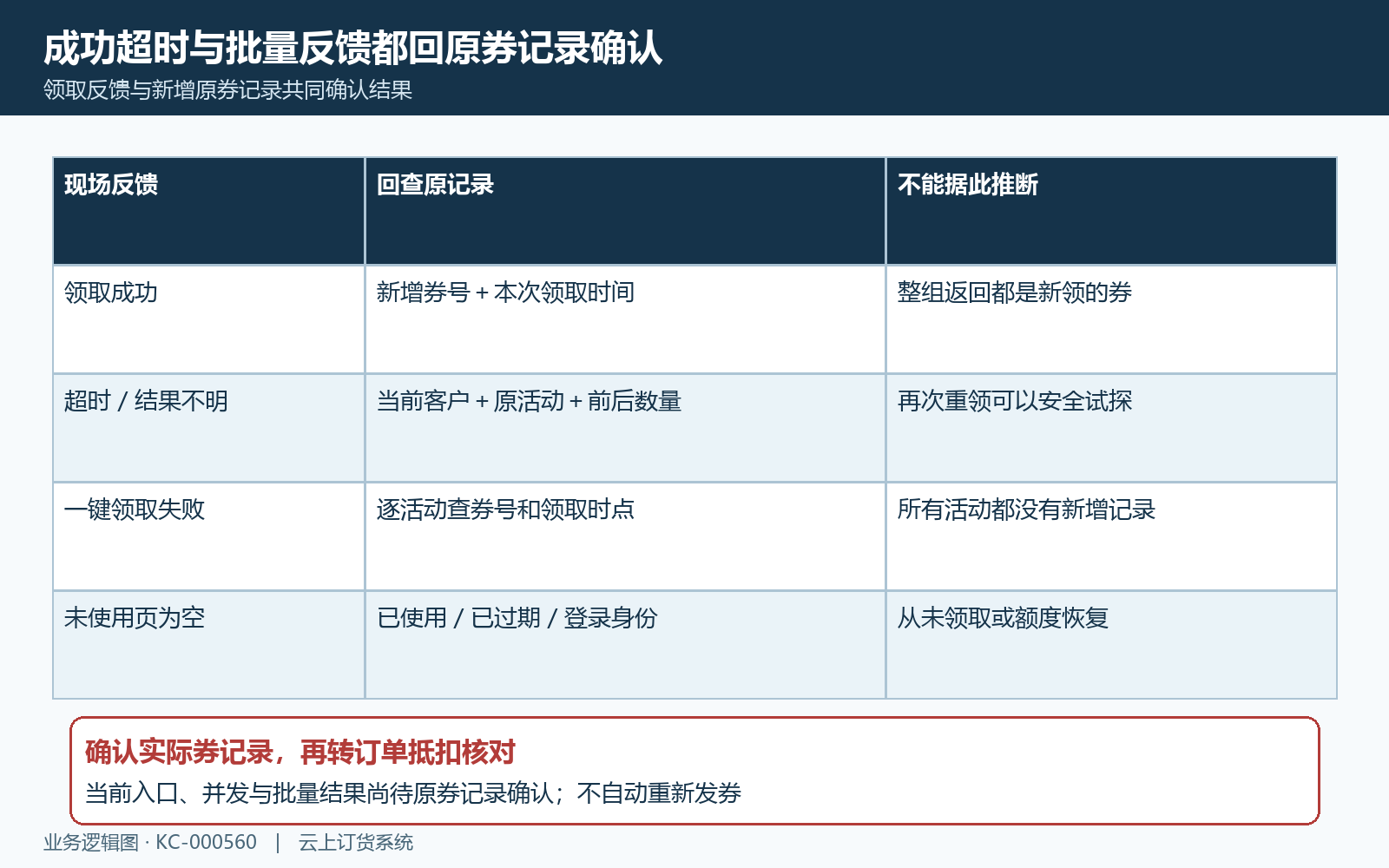Screen dimensions: 1389x868
Task: Click the title 成功超时与批量反馈都回原券记录确认
Action: pyautogui.click(x=352, y=48)
